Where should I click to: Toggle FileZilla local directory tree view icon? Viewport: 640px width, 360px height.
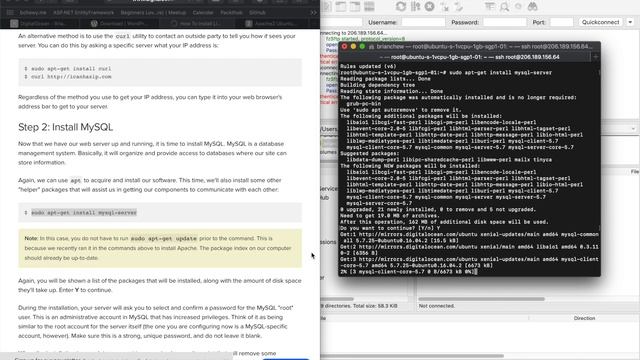click(340, 6)
